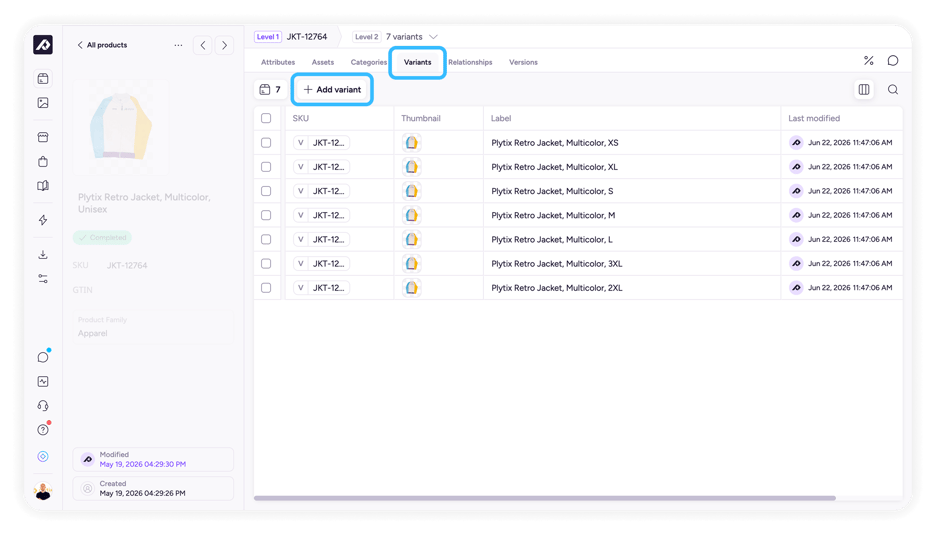Open the headset support icon

click(43, 405)
